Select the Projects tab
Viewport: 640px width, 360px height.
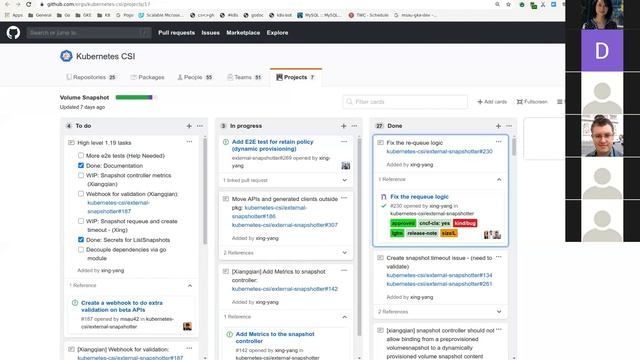point(296,77)
